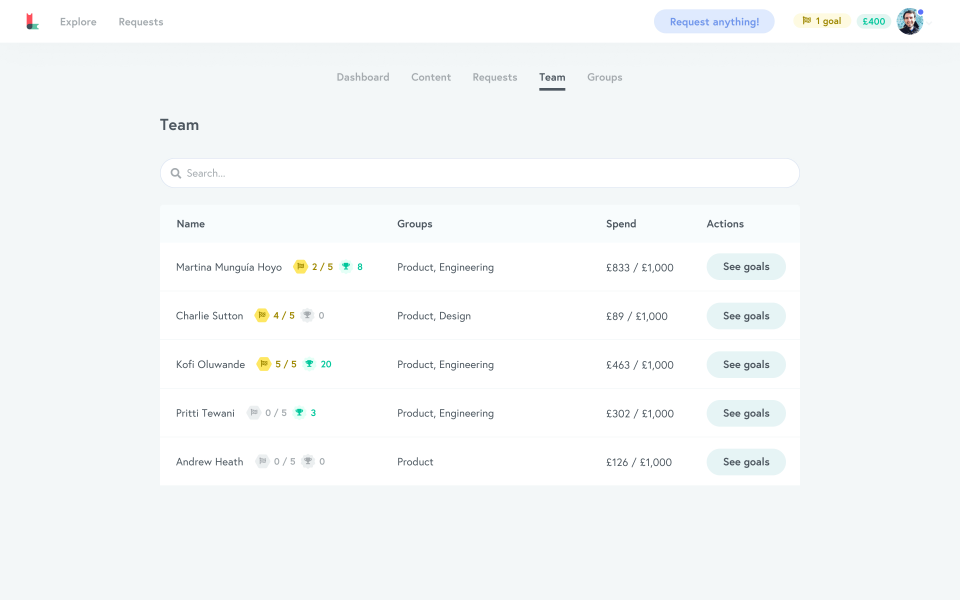
Task: Click the Name column header
Action: click(x=190, y=223)
